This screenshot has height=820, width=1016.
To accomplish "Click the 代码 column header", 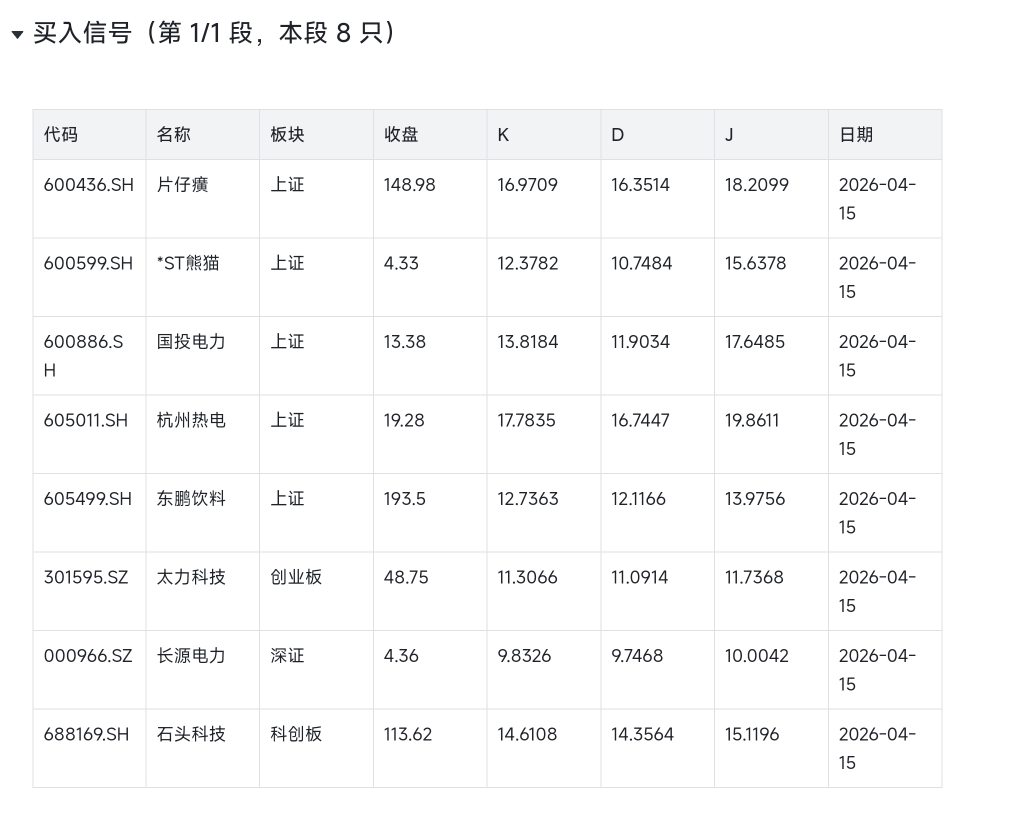I will point(61,134).
